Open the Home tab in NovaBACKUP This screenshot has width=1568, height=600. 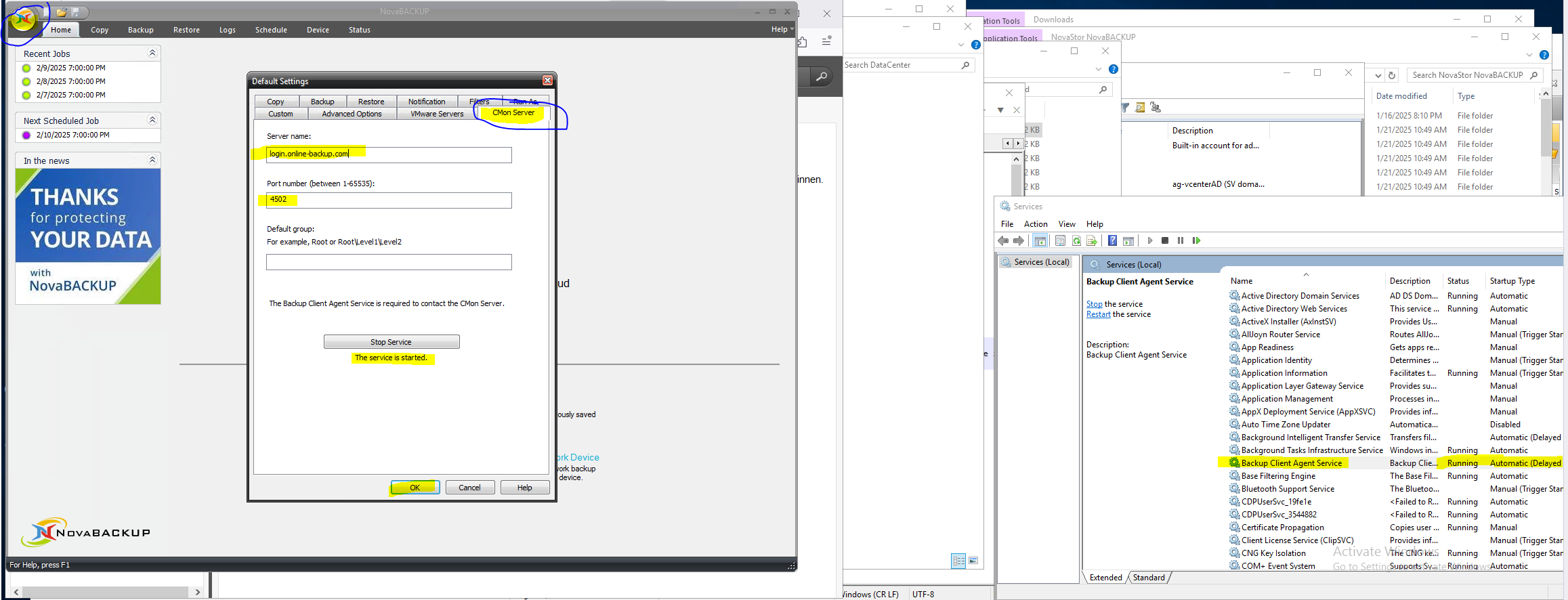point(61,30)
